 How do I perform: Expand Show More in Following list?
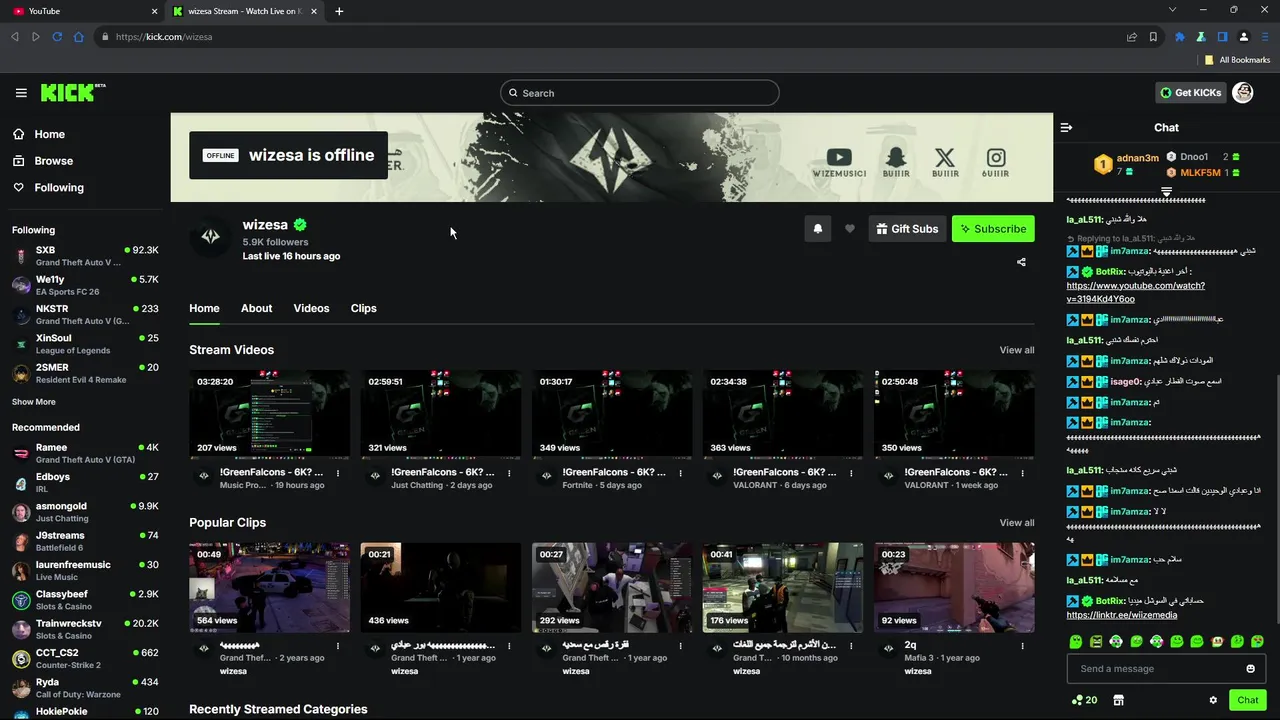click(x=34, y=402)
